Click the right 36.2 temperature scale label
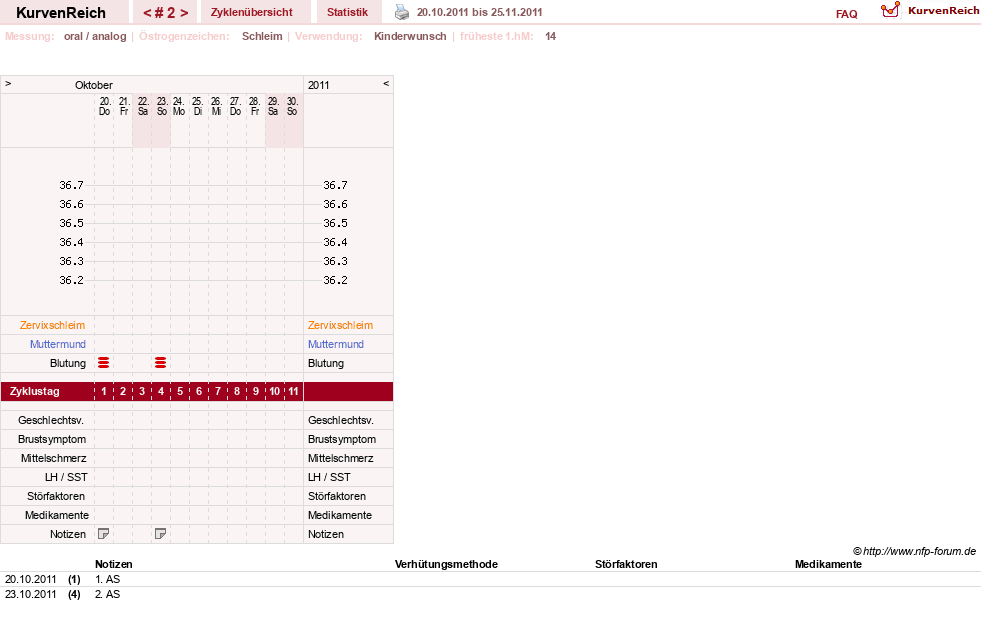Image resolution: width=981 pixels, height=623 pixels. 335,280
